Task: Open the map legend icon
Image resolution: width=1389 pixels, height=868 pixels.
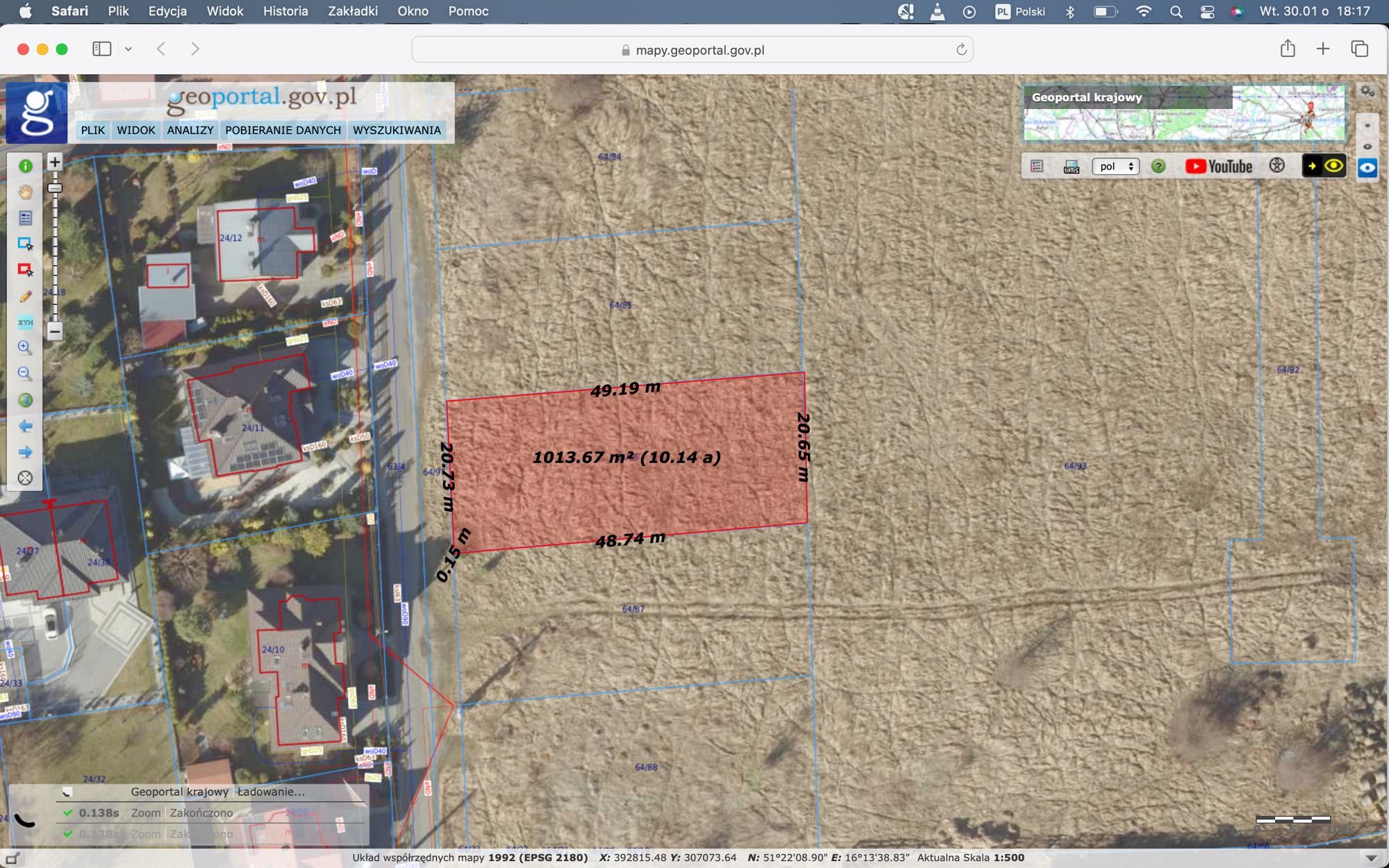Action: click(1037, 166)
